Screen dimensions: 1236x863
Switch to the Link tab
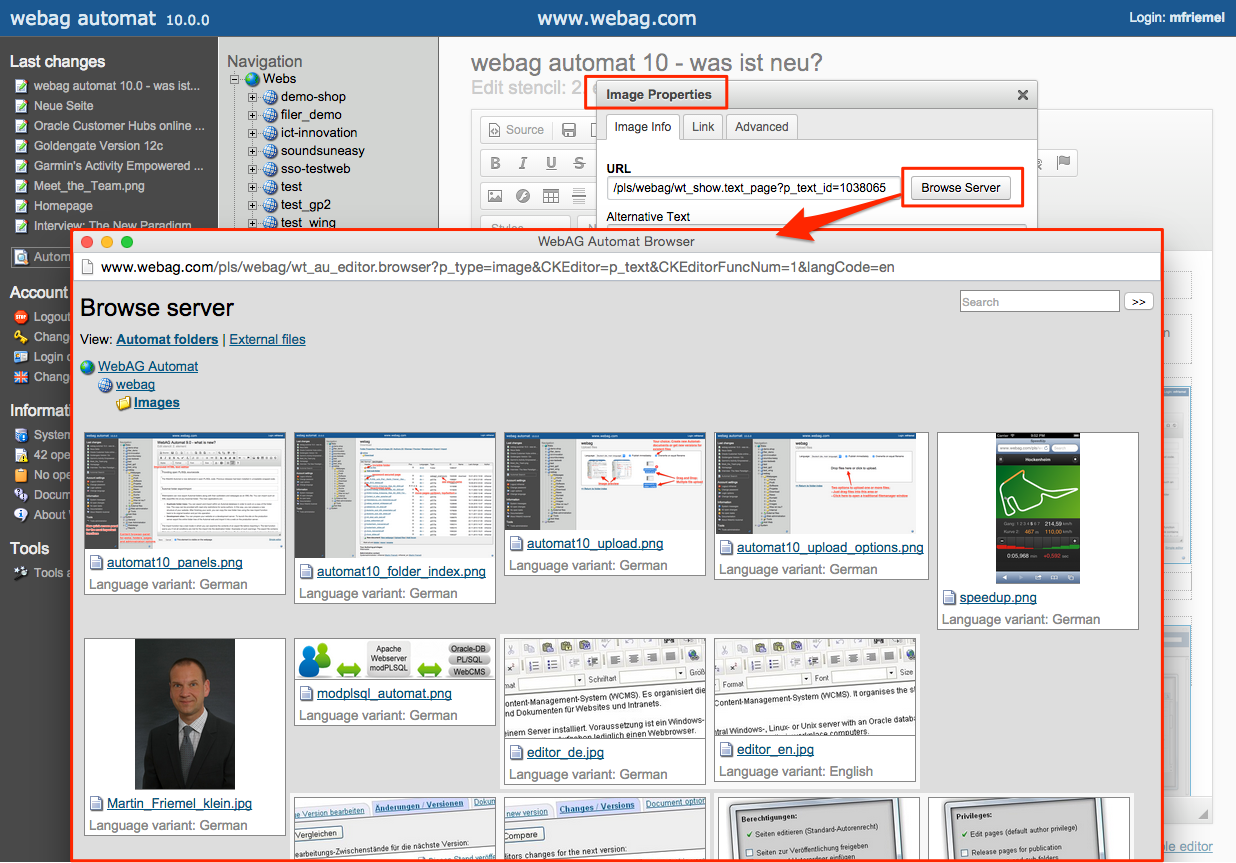point(703,127)
